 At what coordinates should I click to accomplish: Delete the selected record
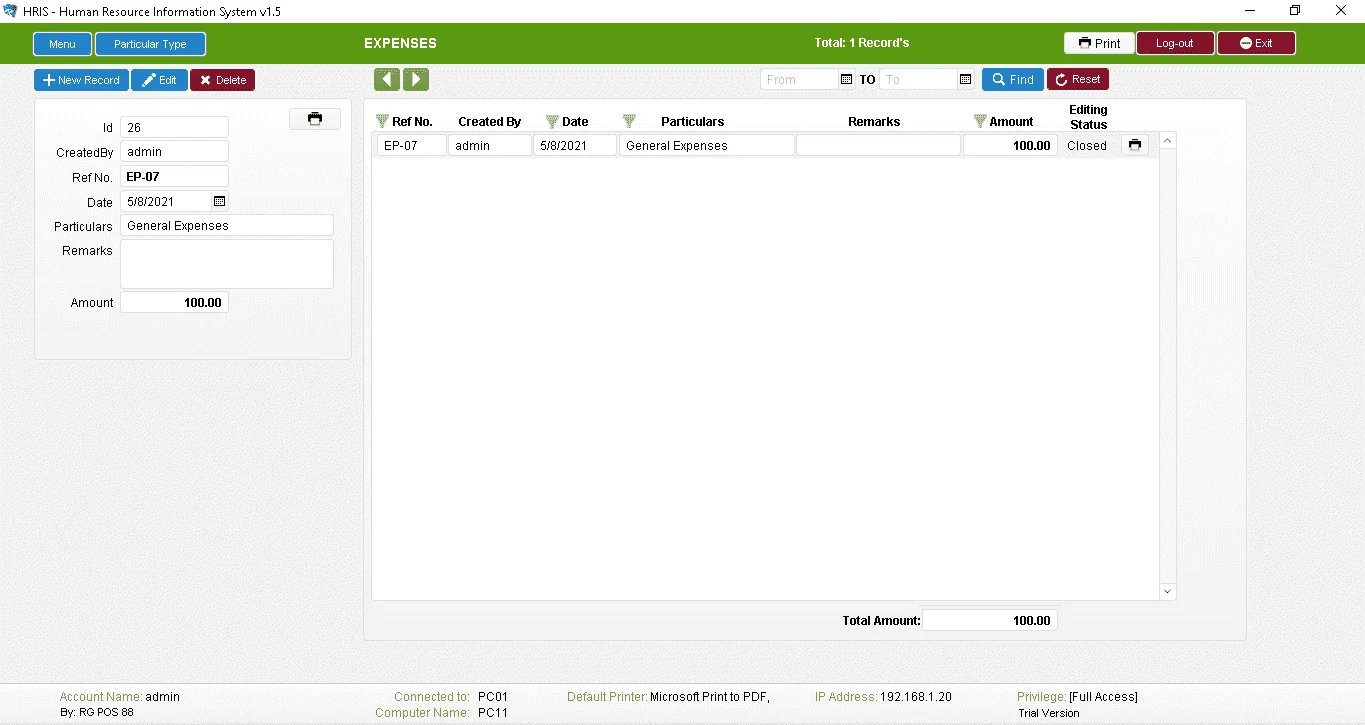tap(222, 80)
